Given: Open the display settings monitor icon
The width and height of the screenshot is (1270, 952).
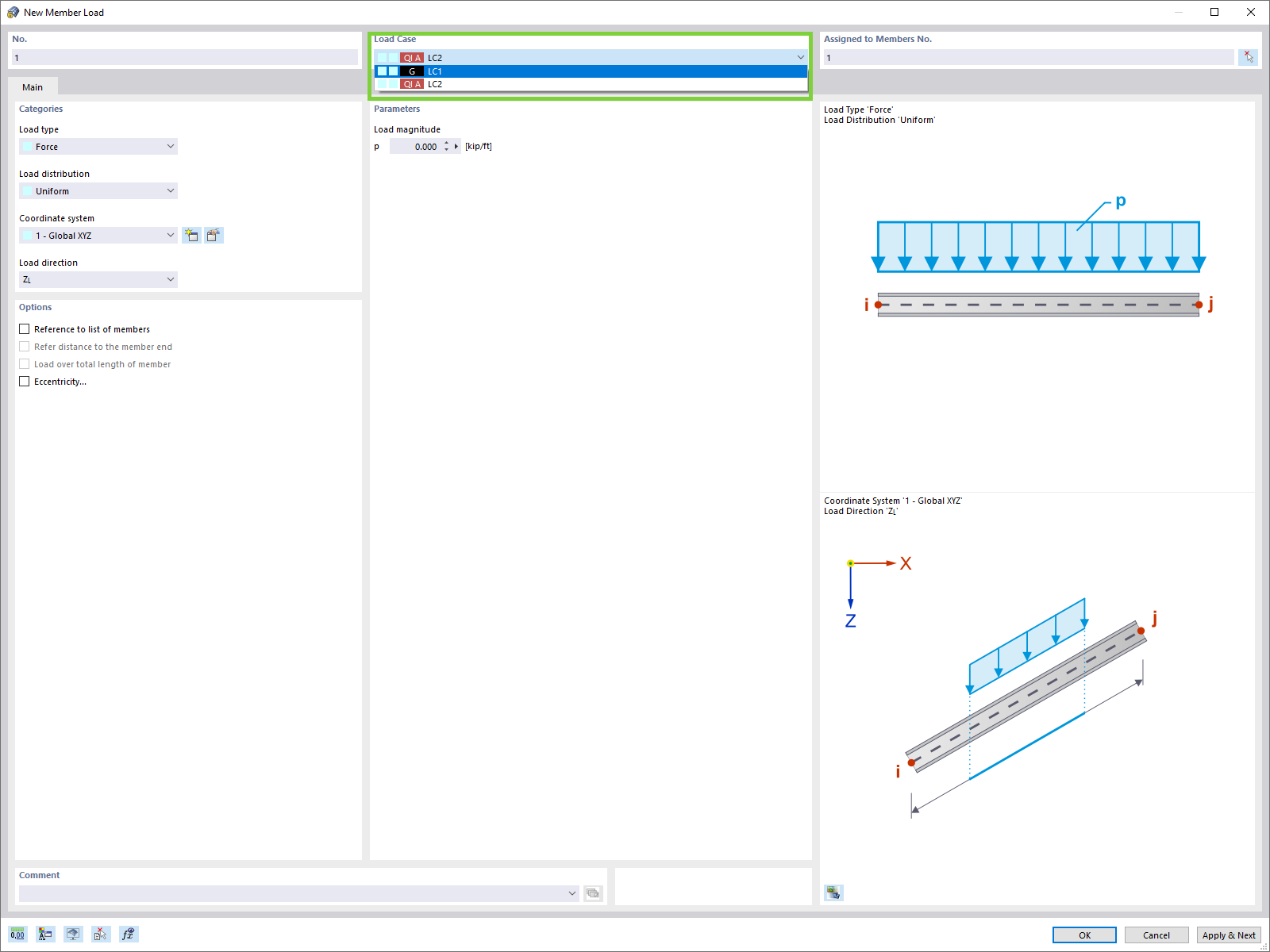Looking at the screenshot, I should click(x=72, y=934).
